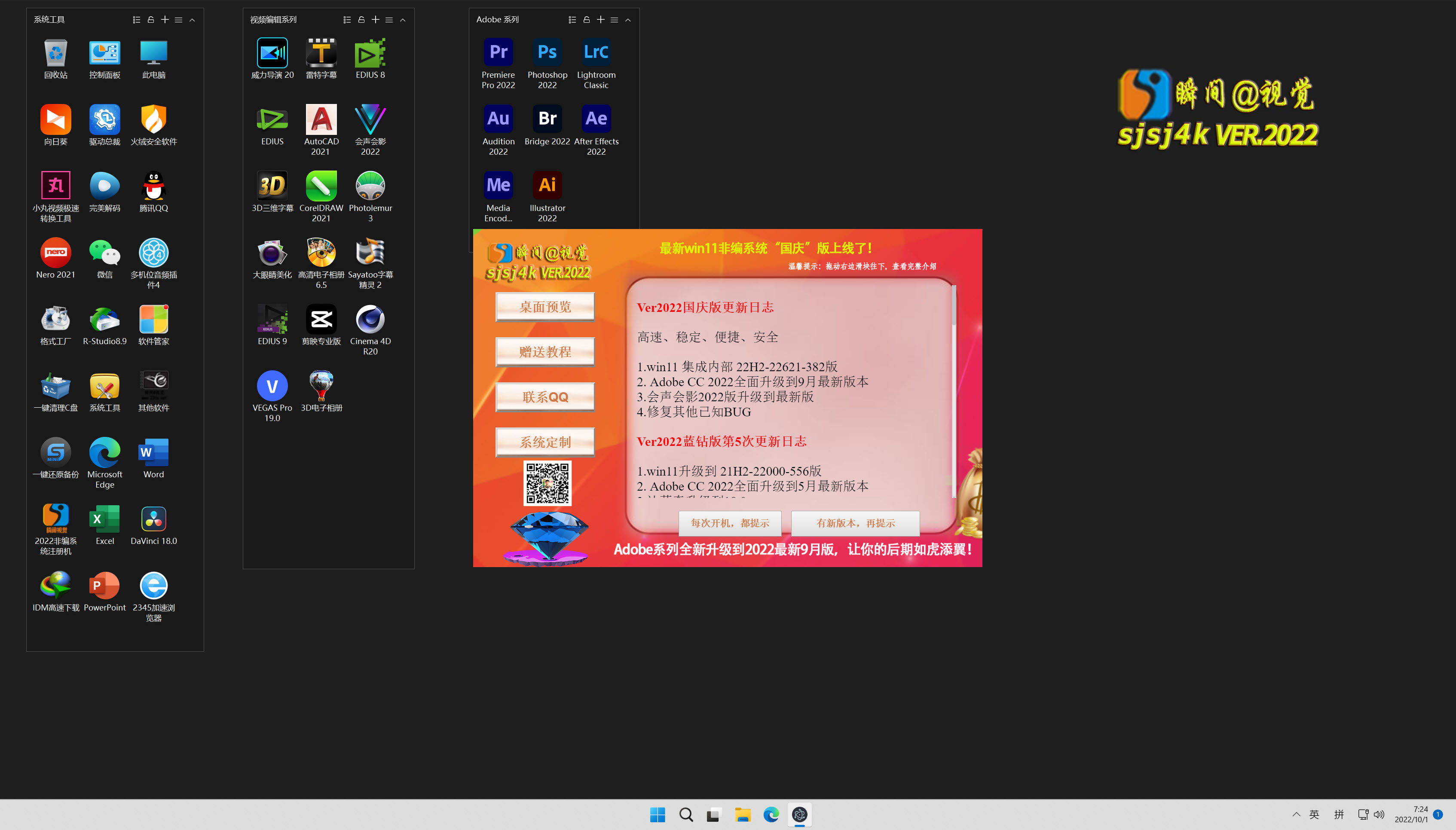Screen dimensions: 1456x830
Task: Click the 系统定制 button
Action: coord(545,442)
